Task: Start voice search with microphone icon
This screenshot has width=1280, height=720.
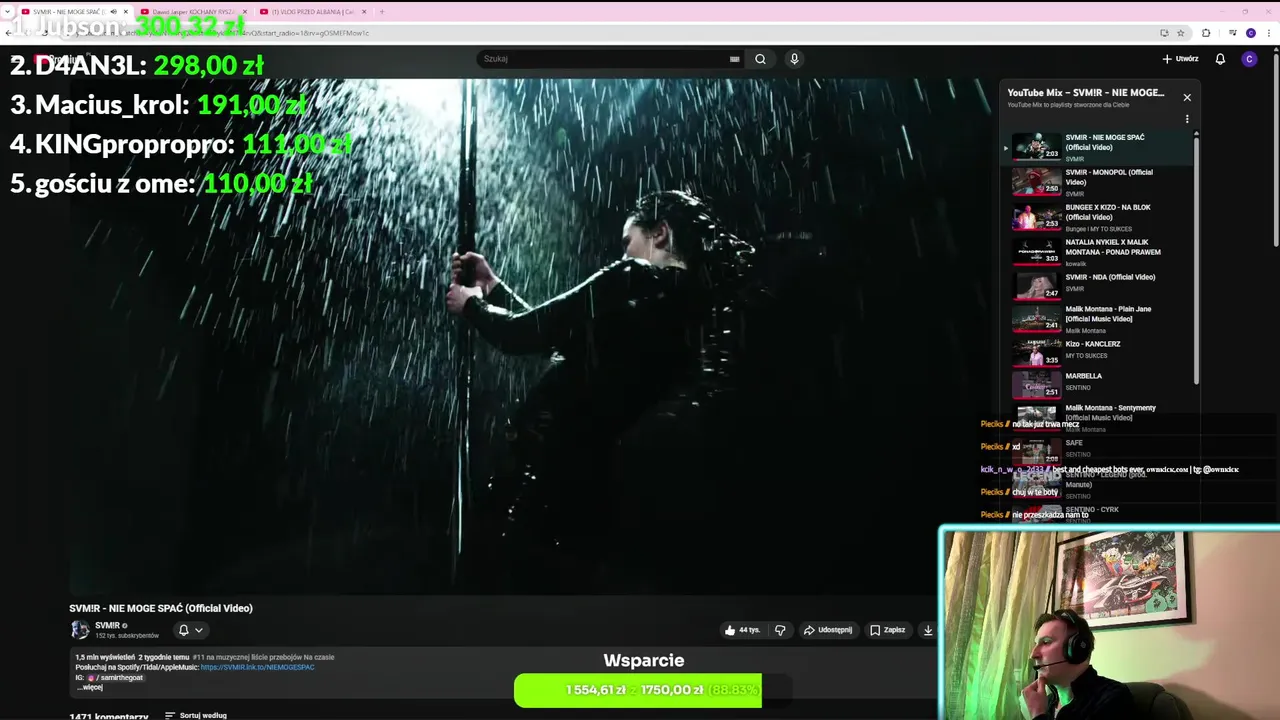Action: pyautogui.click(x=794, y=59)
